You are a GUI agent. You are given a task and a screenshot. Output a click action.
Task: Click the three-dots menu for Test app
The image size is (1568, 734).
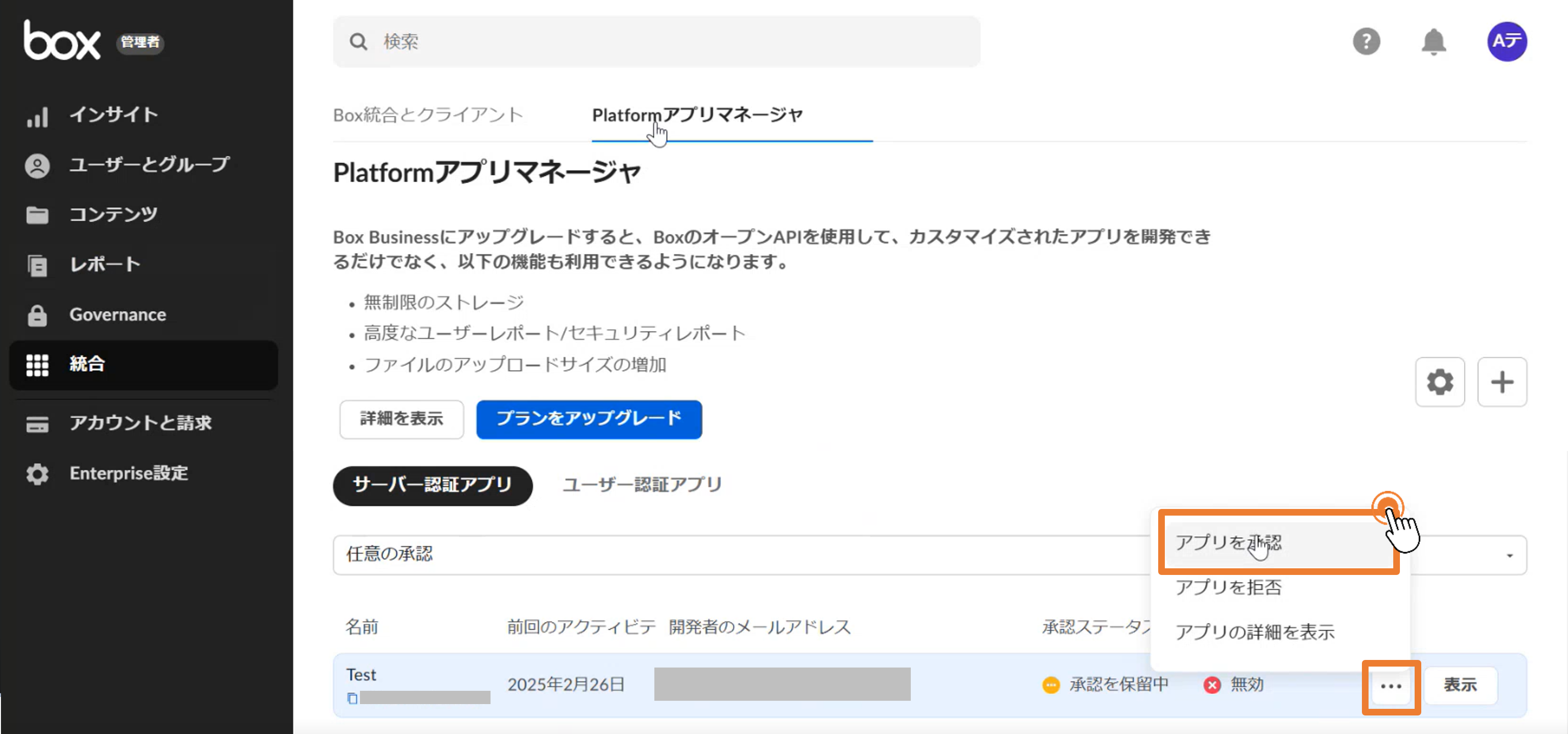click(1391, 686)
